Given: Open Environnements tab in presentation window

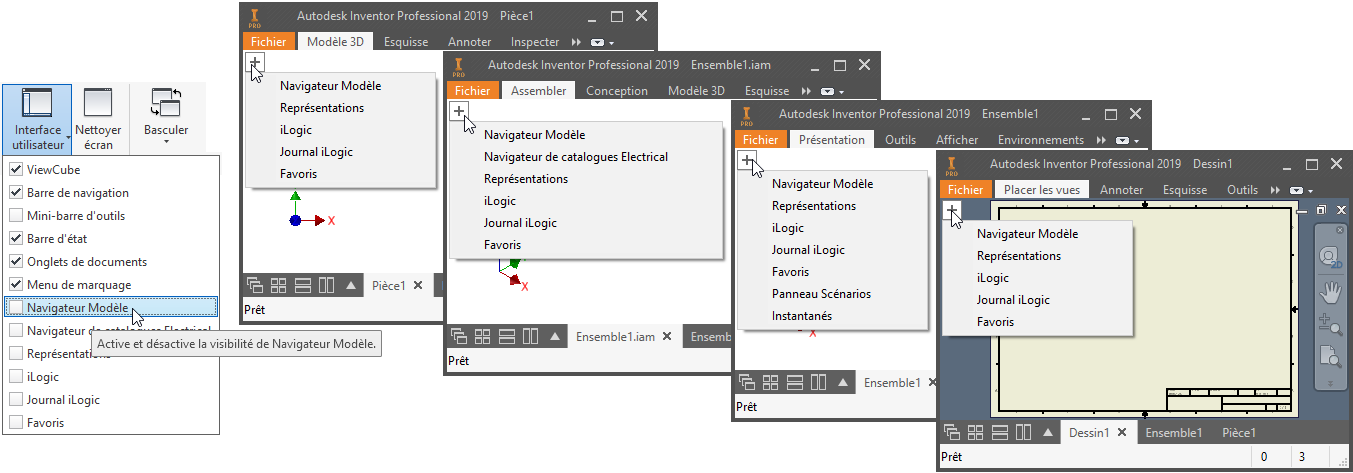Looking at the screenshot, I should (x=1041, y=140).
